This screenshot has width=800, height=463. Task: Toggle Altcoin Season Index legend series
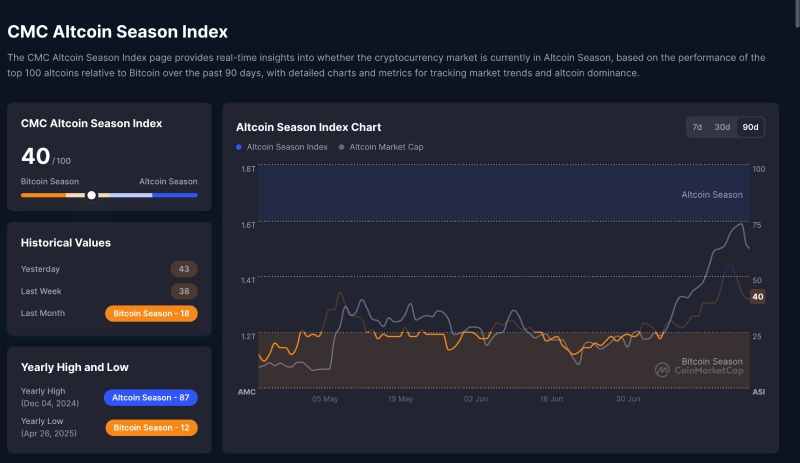[x=282, y=147]
